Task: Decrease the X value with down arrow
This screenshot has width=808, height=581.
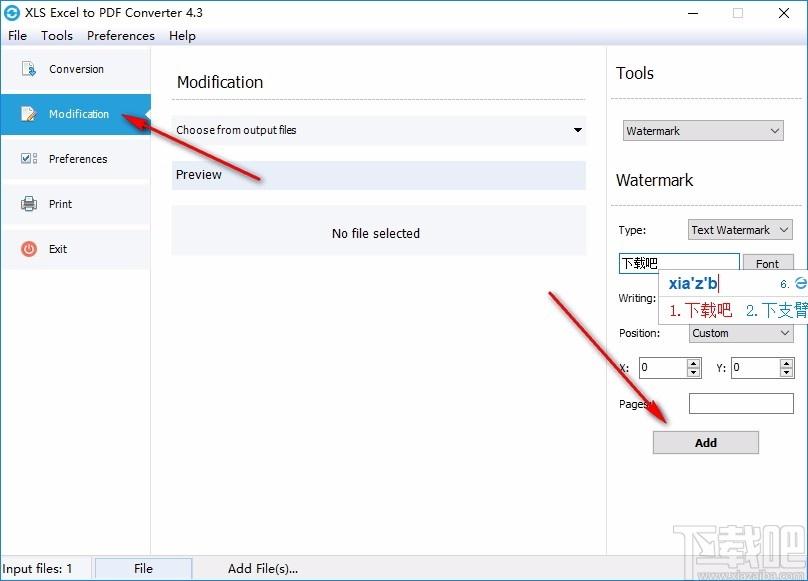Action: point(694,373)
